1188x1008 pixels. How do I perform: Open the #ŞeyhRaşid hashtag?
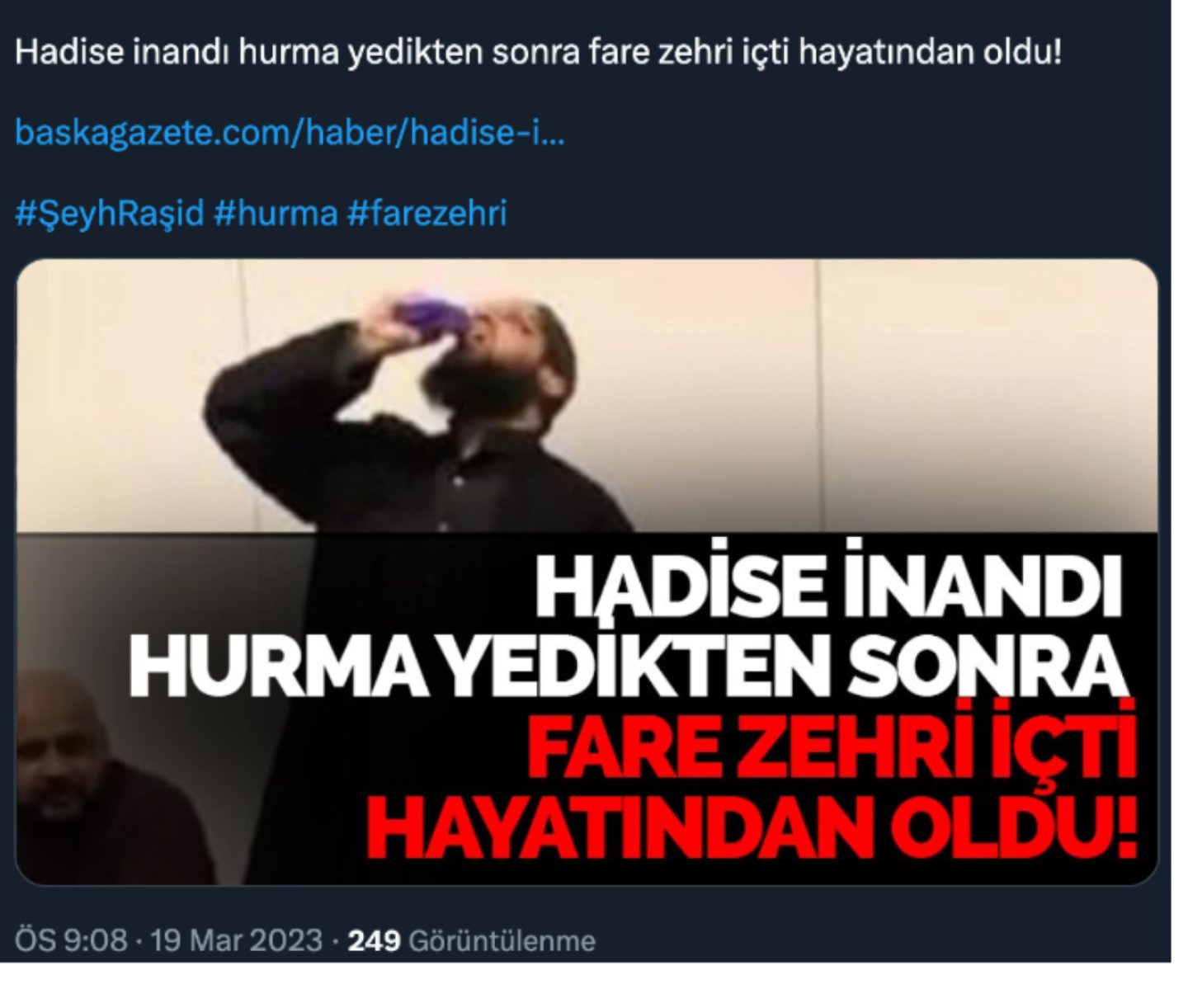109,214
